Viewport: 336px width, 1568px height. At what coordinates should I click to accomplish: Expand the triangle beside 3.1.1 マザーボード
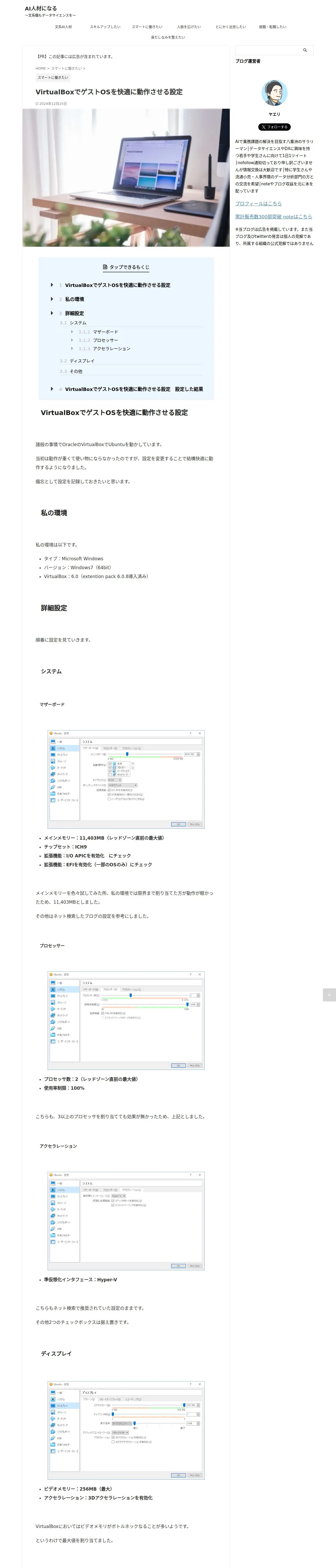(x=72, y=332)
